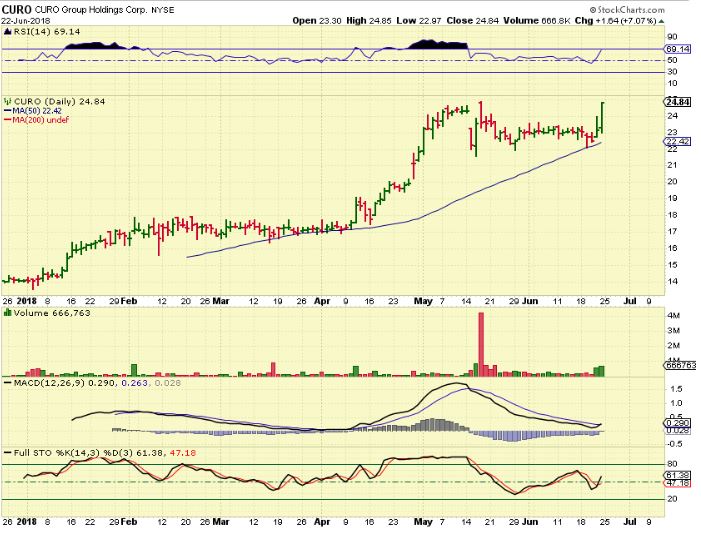Viewport: 701px width, 533px height.
Task: Select the CURO Group Holdings Corp. company name
Action: click(91, 10)
